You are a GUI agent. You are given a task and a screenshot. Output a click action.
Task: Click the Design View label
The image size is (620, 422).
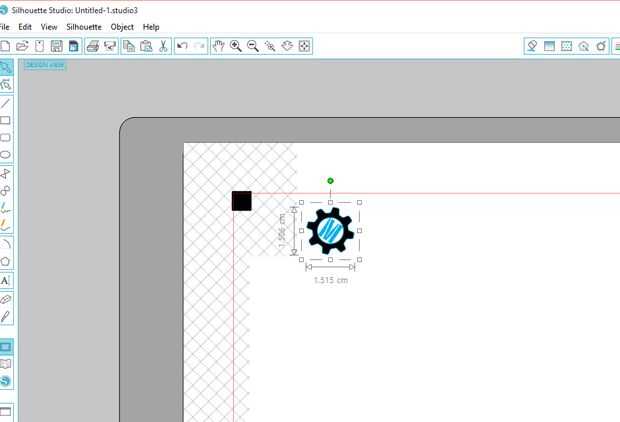(x=45, y=65)
